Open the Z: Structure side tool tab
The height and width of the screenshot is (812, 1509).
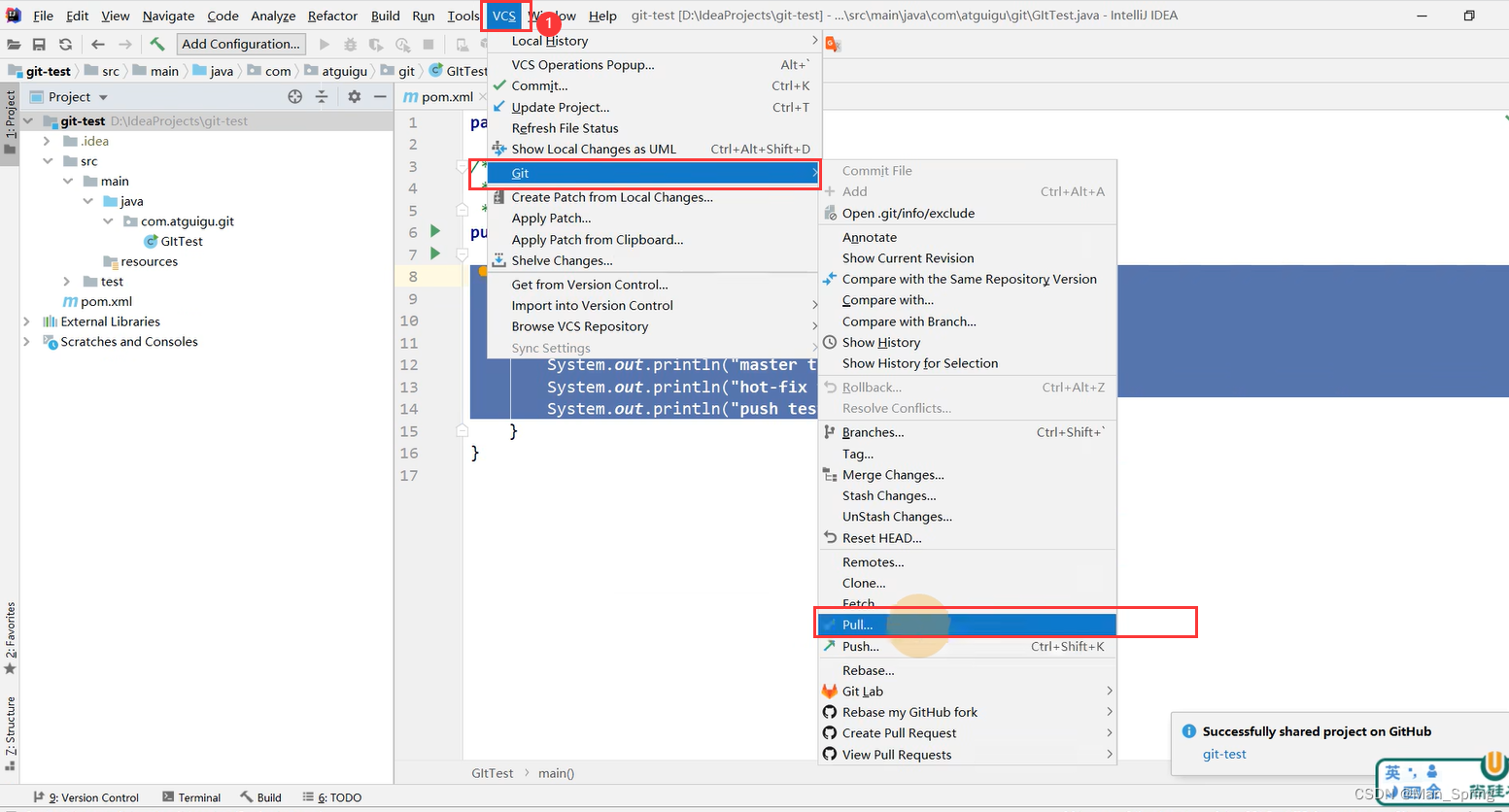10,734
